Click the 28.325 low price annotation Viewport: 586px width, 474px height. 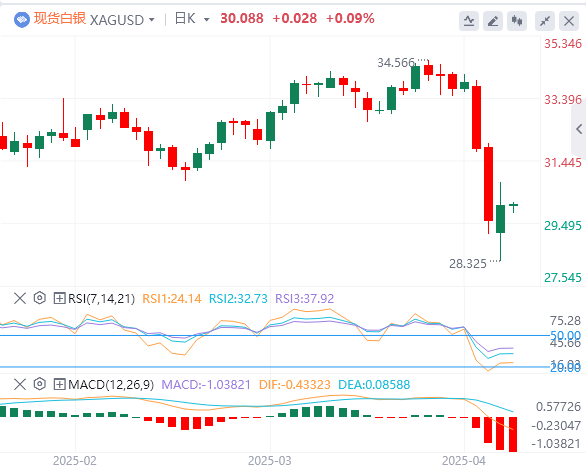pyautogui.click(x=468, y=264)
